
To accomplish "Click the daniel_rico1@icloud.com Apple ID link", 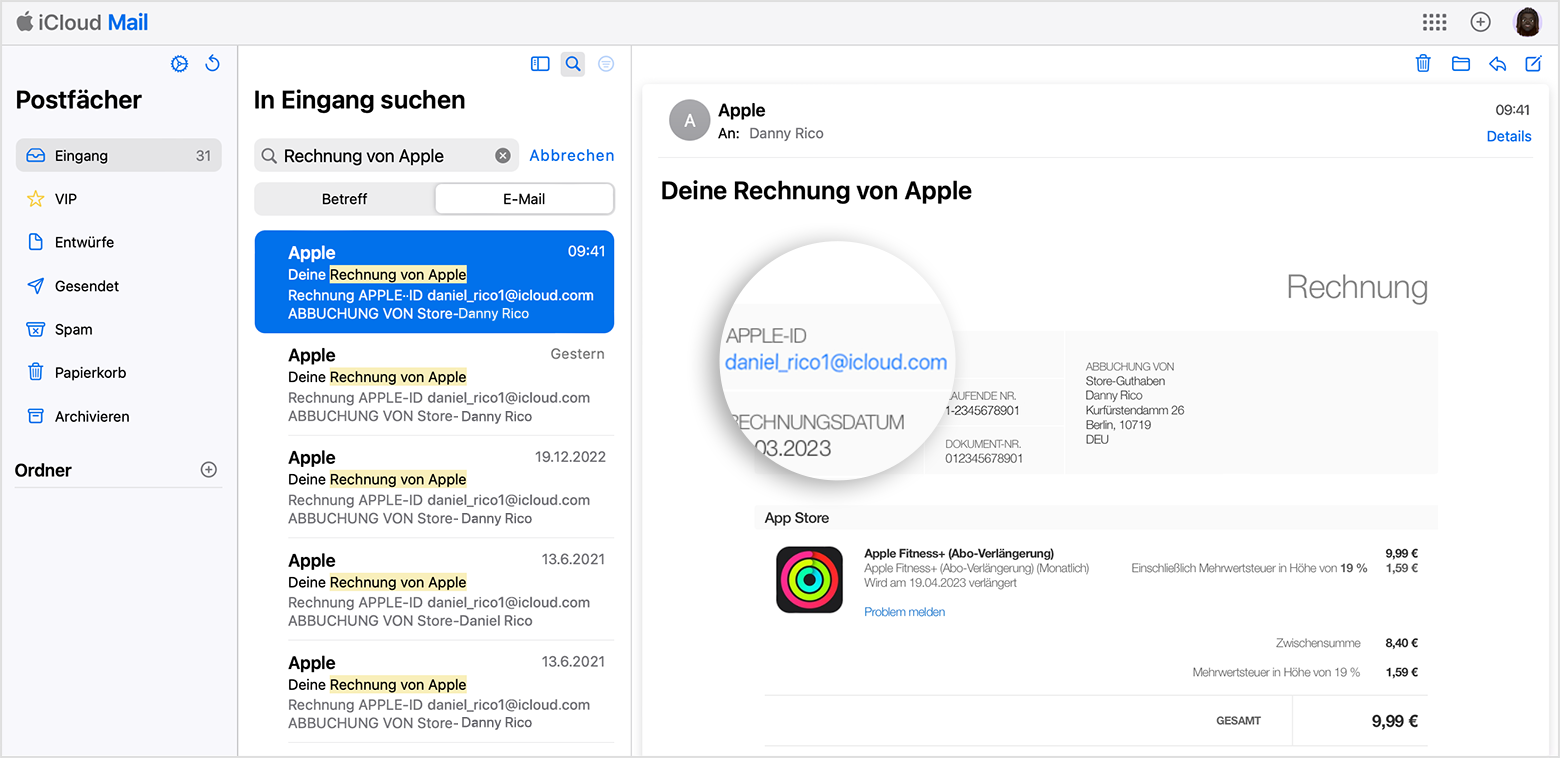I will 836,363.
